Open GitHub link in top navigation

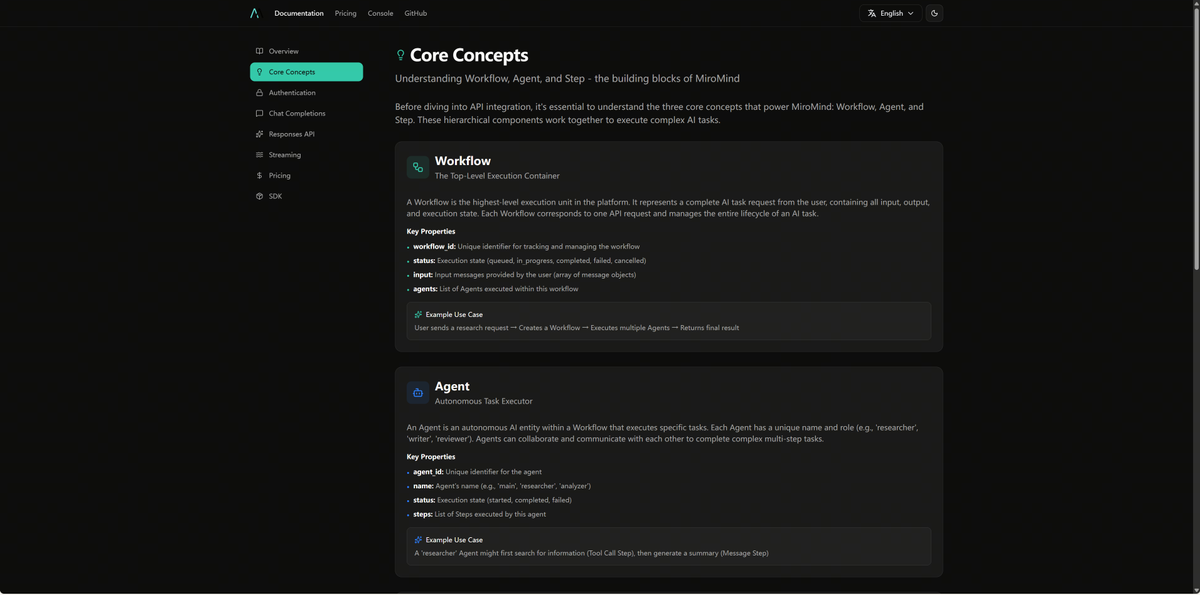point(416,13)
